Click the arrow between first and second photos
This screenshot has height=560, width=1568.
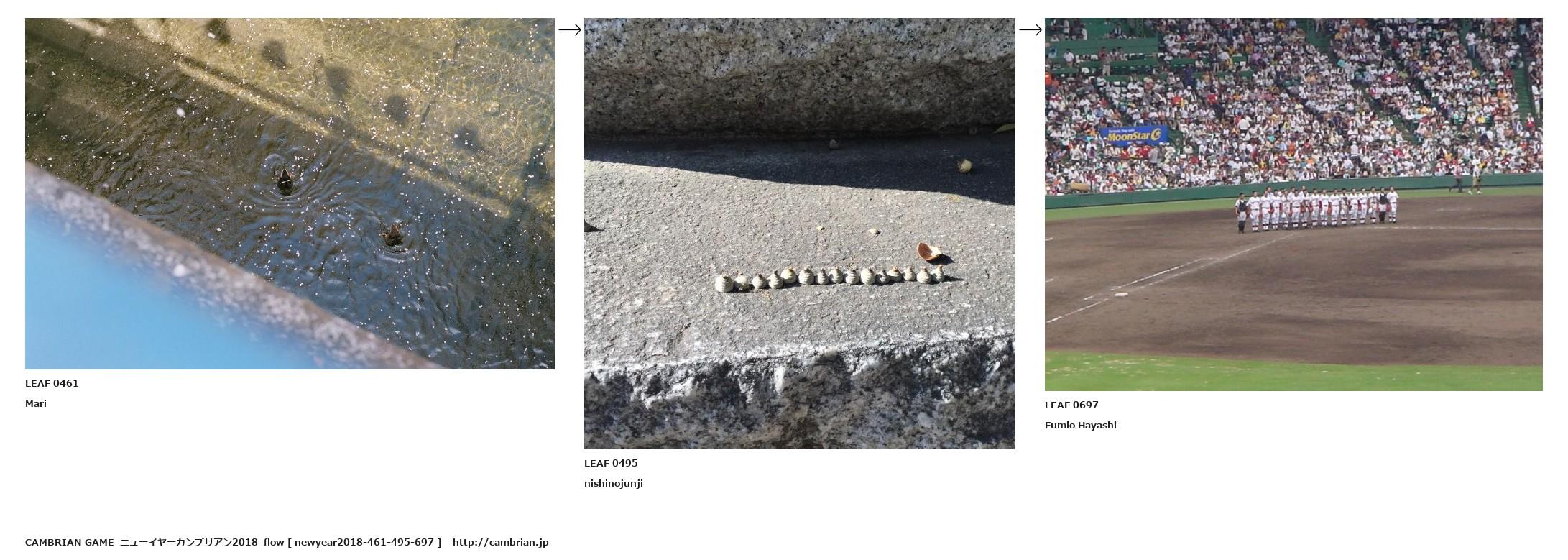(x=570, y=29)
